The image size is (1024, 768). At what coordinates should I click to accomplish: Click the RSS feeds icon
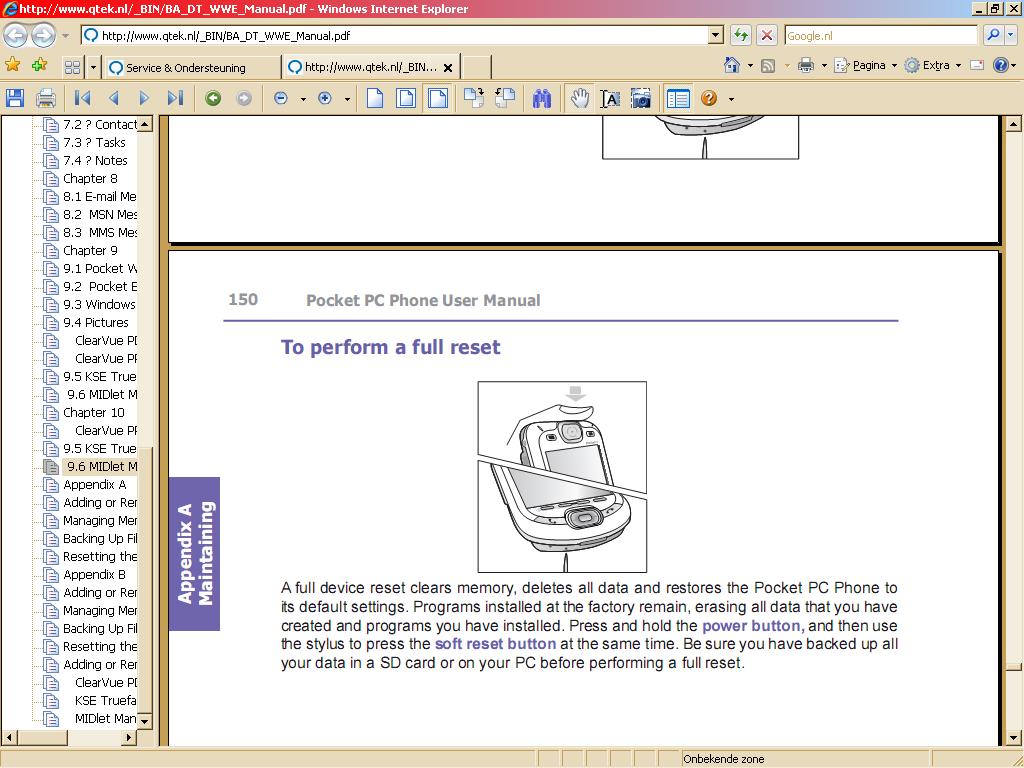point(768,65)
